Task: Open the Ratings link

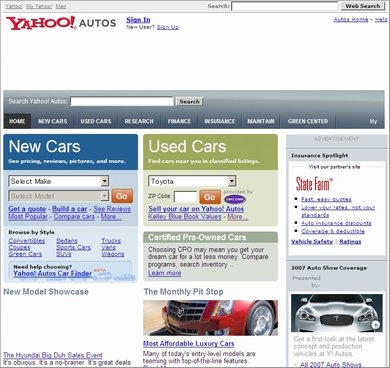Action: (x=350, y=242)
